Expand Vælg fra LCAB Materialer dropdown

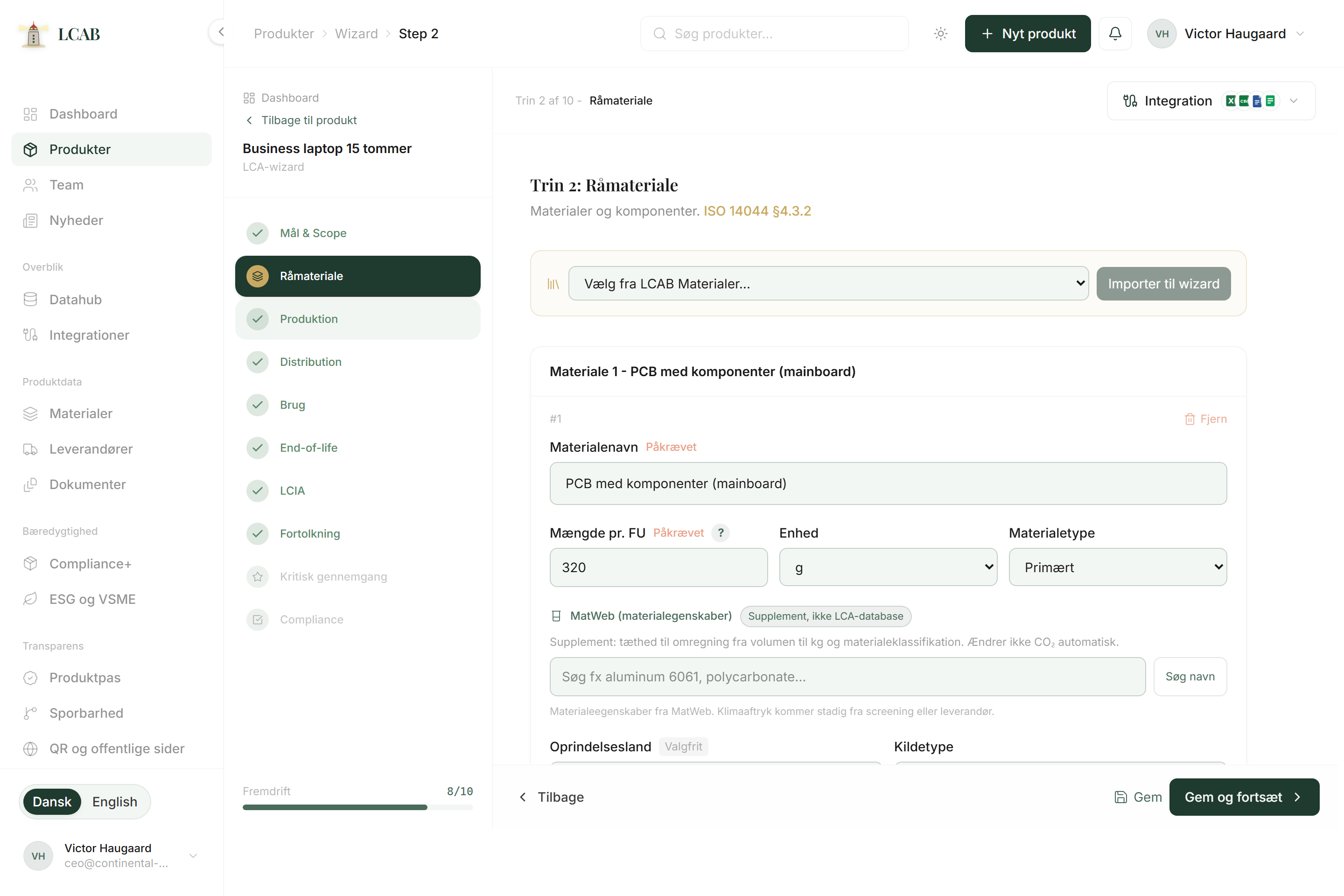(x=828, y=283)
